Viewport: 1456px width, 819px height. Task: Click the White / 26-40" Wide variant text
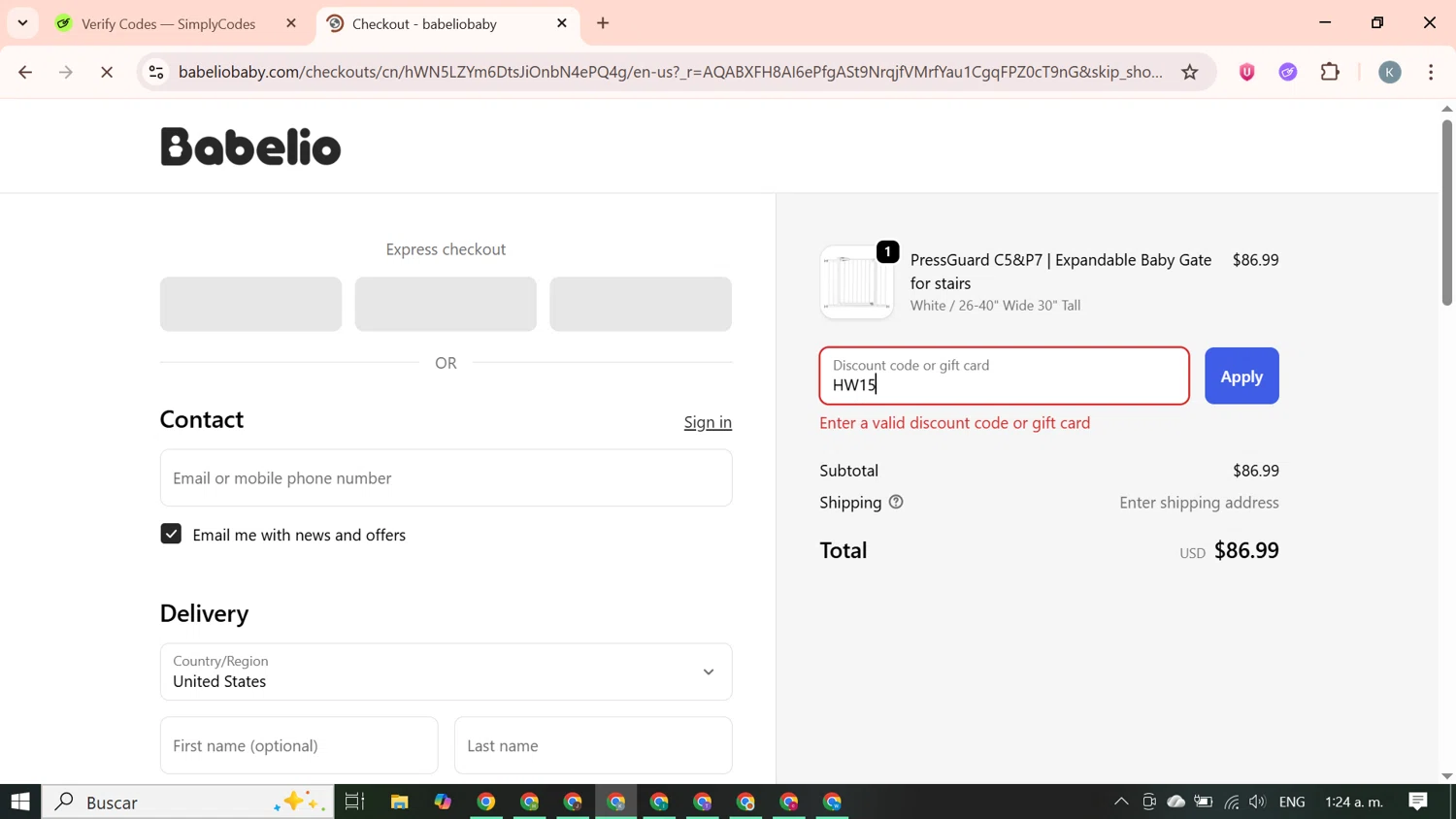click(x=996, y=306)
